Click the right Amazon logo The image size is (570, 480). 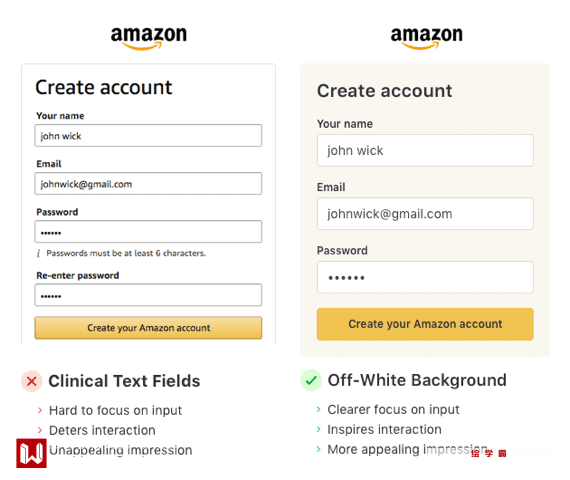pos(426,38)
